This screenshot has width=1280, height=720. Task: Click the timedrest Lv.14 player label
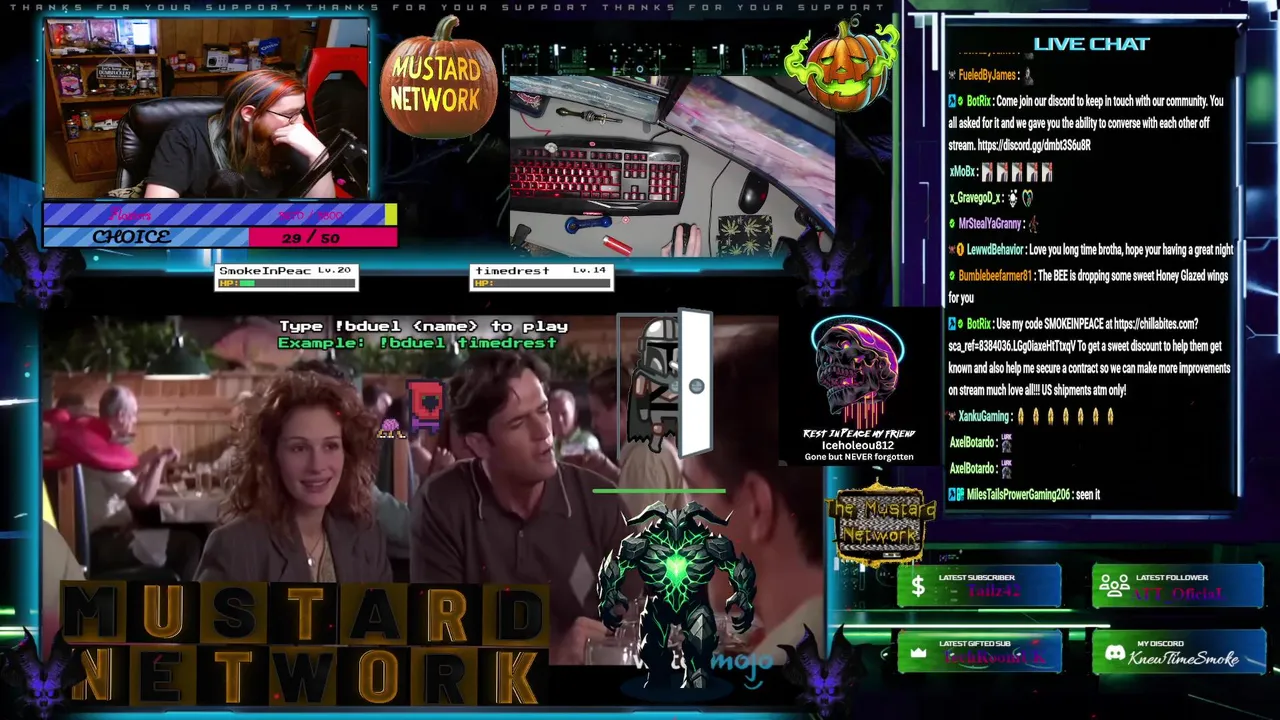[539, 271]
